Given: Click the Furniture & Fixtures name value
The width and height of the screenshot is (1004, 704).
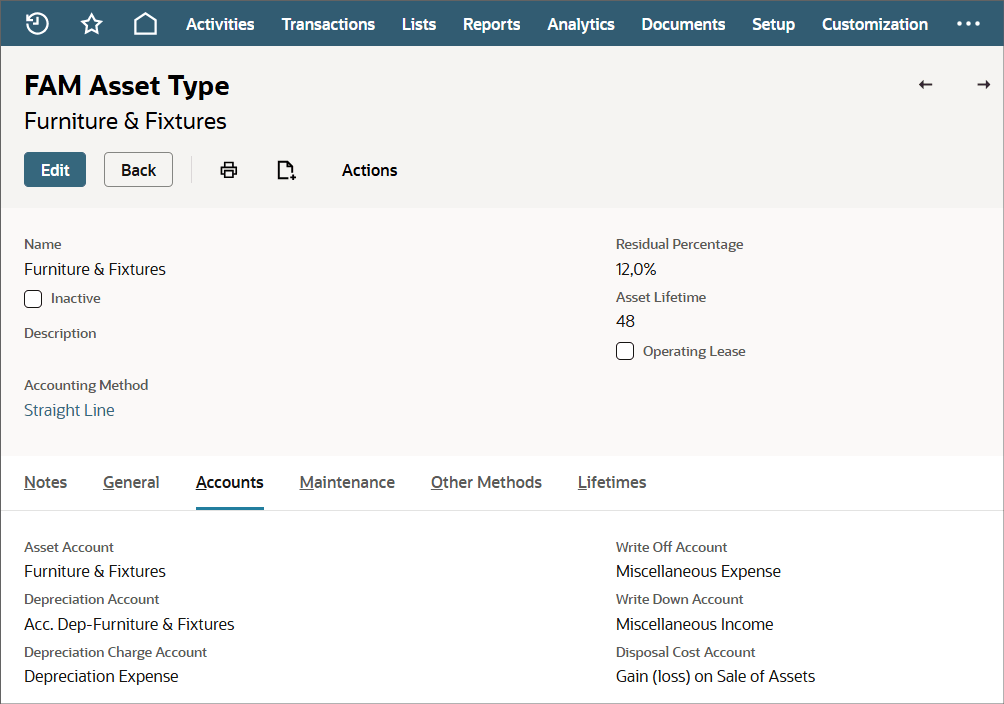Looking at the screenshot, I should coord(95,269).
